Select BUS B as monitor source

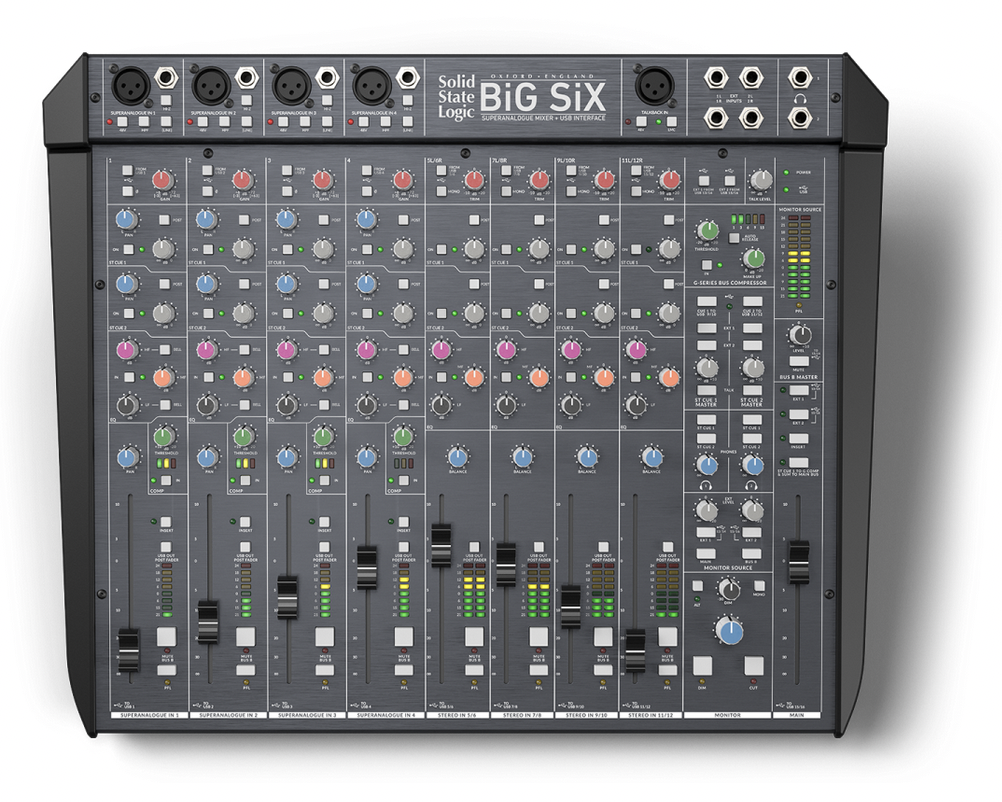click(752, 554)
